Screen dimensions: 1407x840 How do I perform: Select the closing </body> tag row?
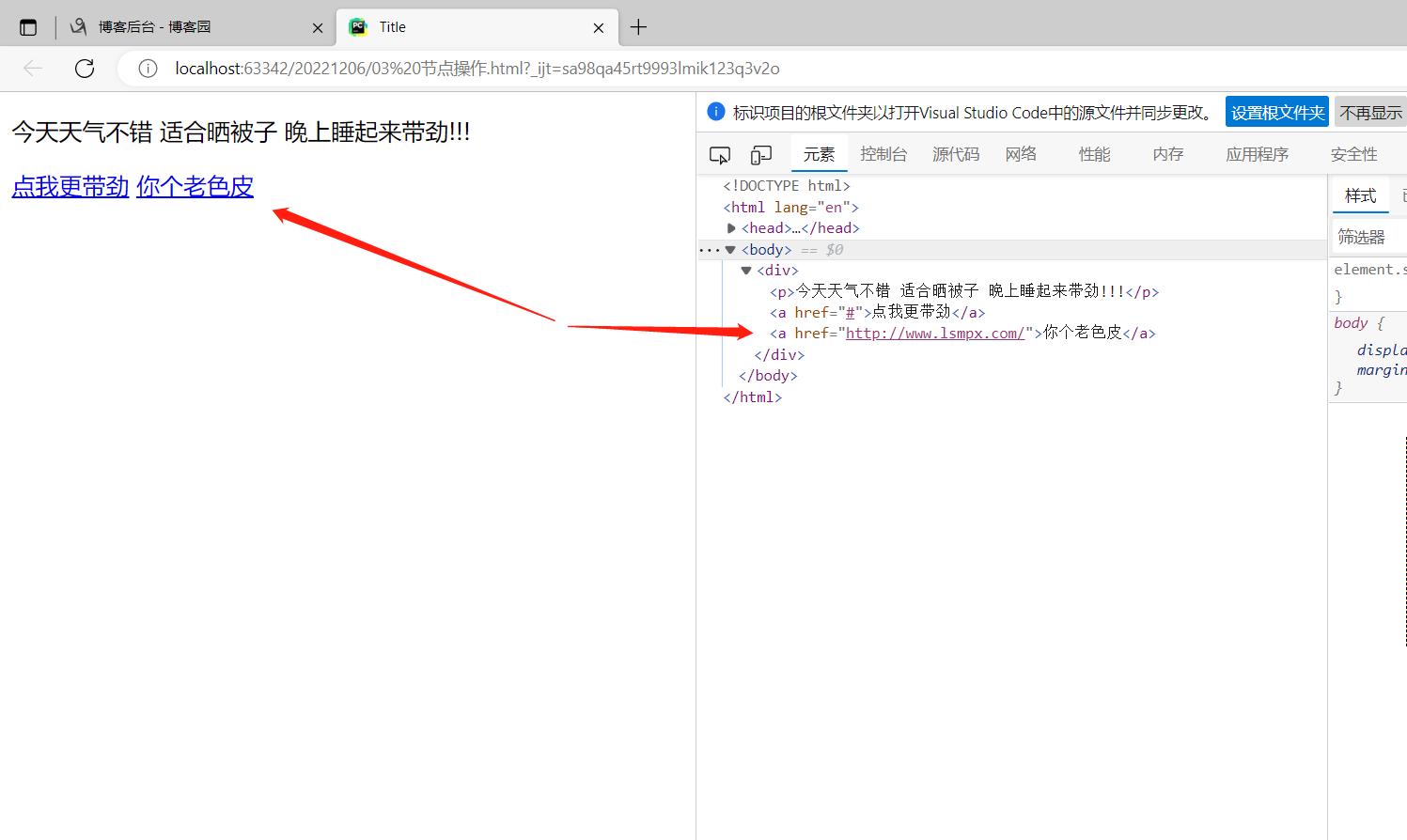point(768,376)
